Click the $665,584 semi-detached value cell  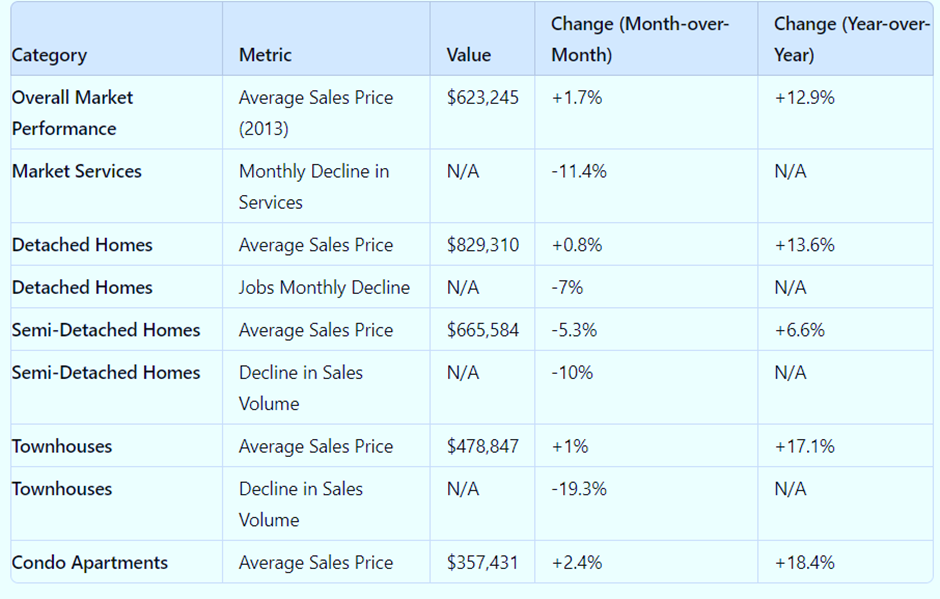click(x=483, y=330)
